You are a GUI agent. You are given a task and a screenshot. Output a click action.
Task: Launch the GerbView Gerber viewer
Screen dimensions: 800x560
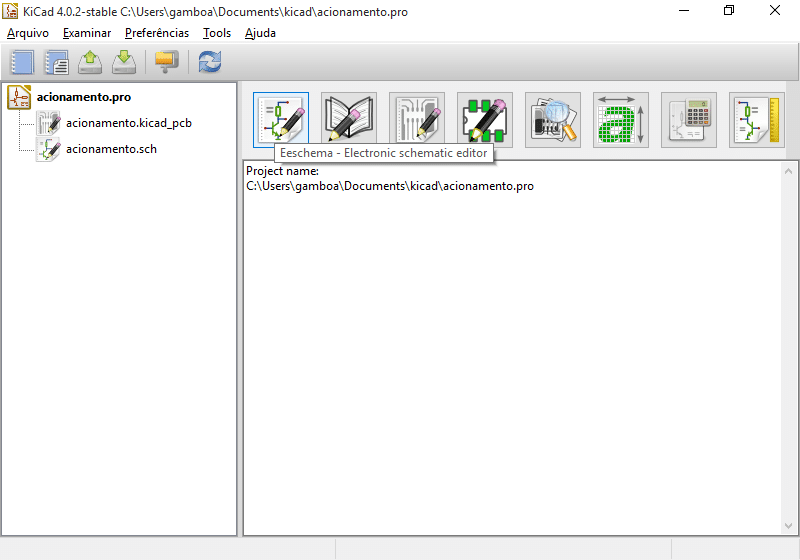553,120
